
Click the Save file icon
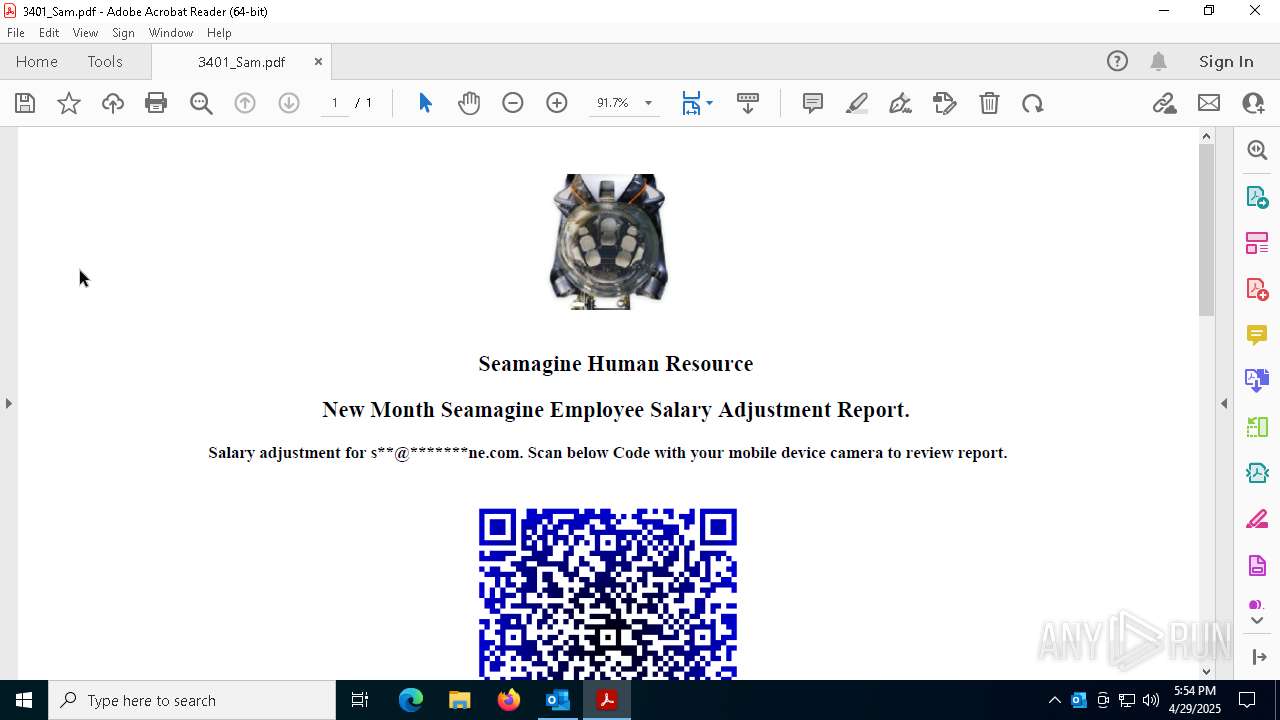(x=25, y=103)
